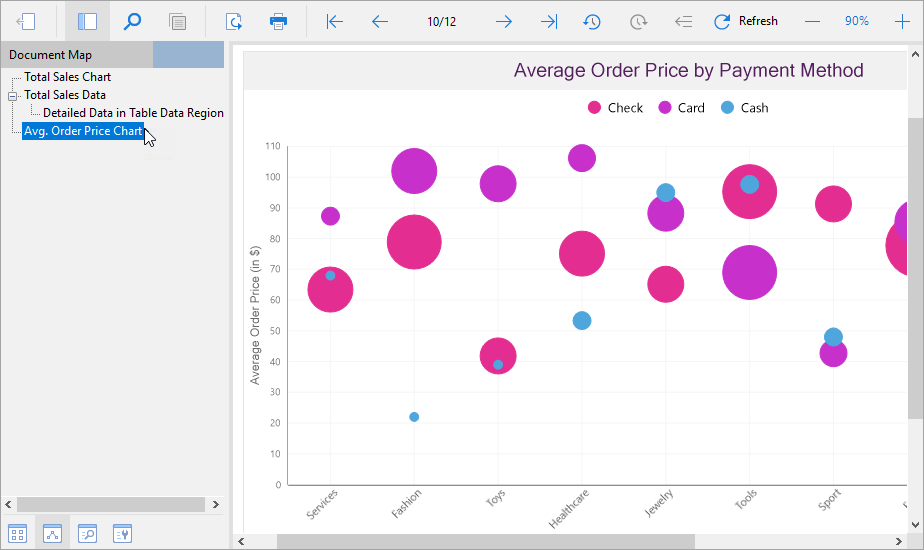The height and width of the screenshot is (550, 924).
Task: Click the Fashion axis label
Action: [407, 504]
